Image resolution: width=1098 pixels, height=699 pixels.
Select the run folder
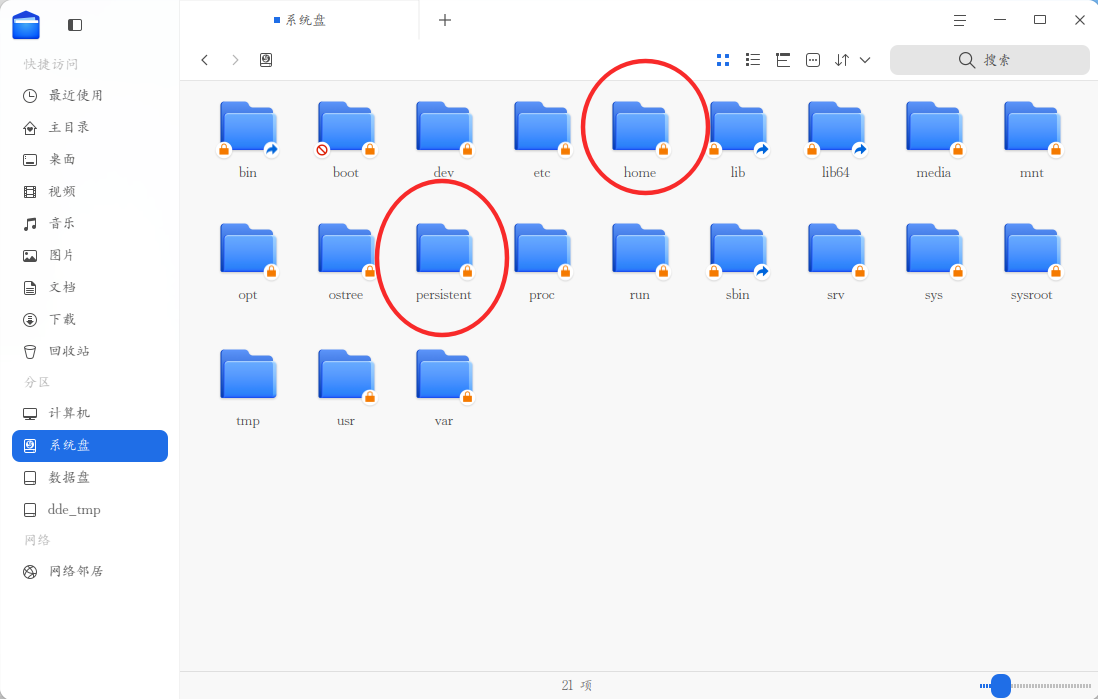coord(640,263)
